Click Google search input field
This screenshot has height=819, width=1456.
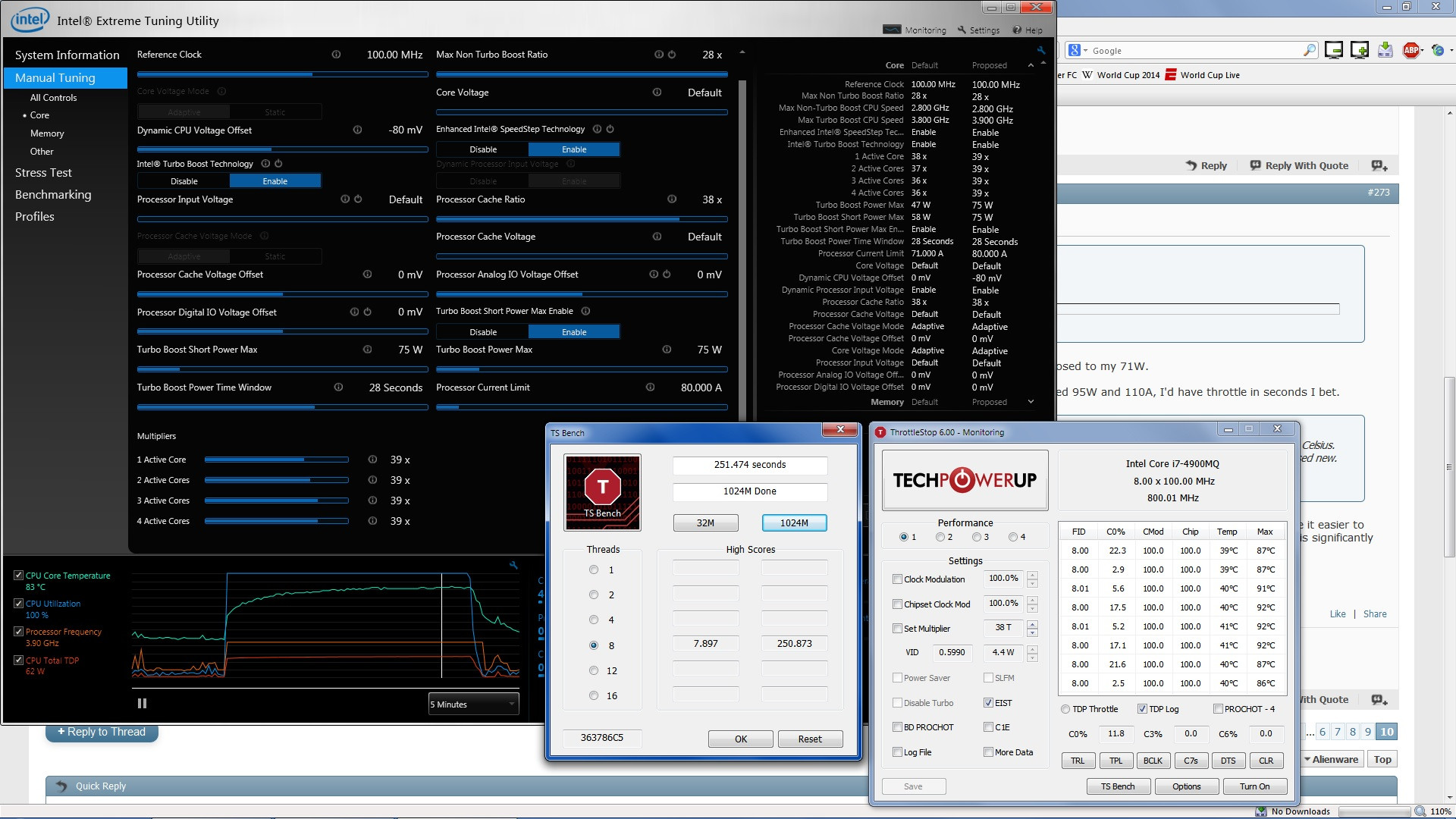(x=1194, y=51)
